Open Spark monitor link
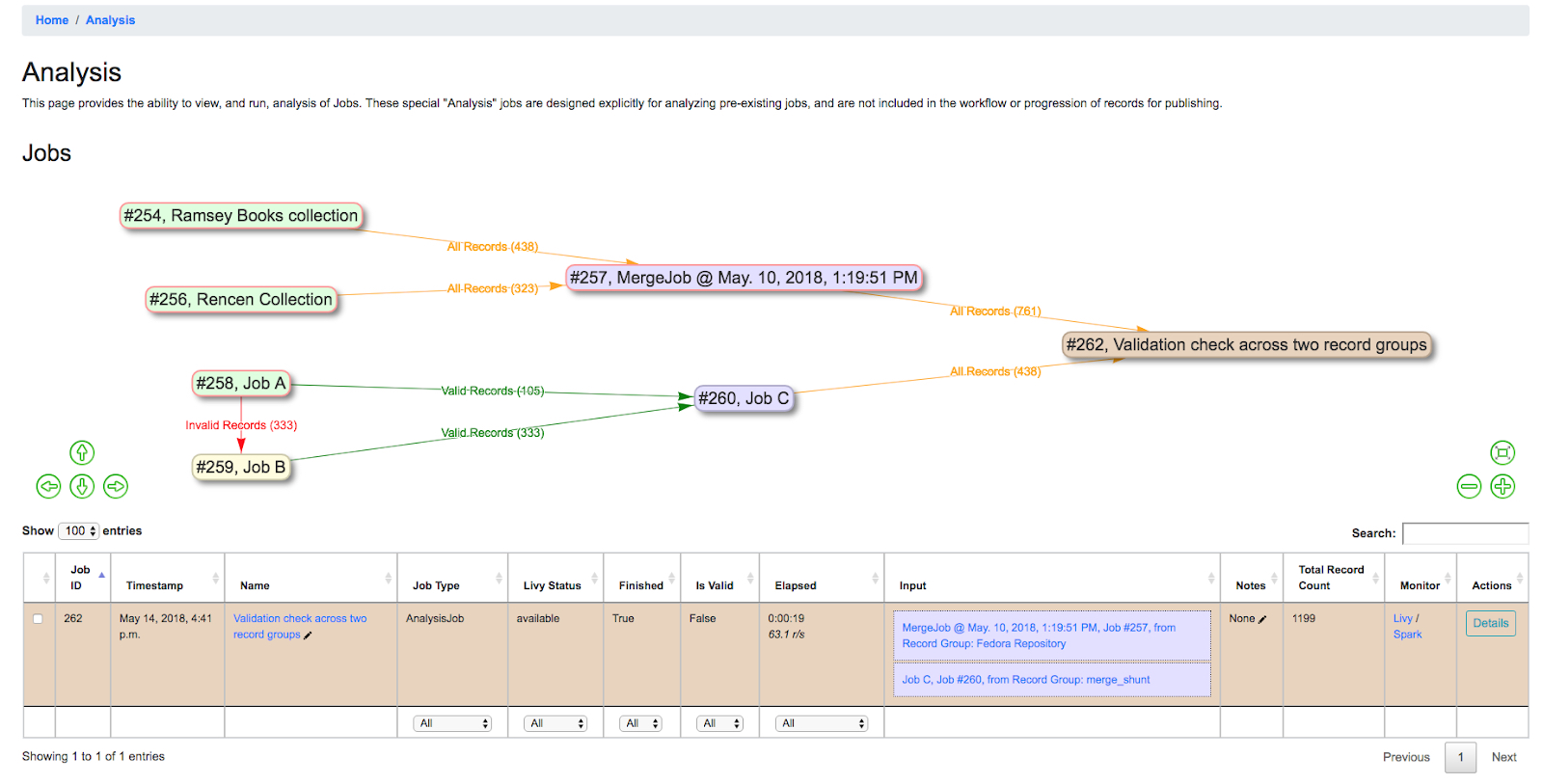Screen dimensions: 1543x784 pyautogui.click(x=1407, y=635)
